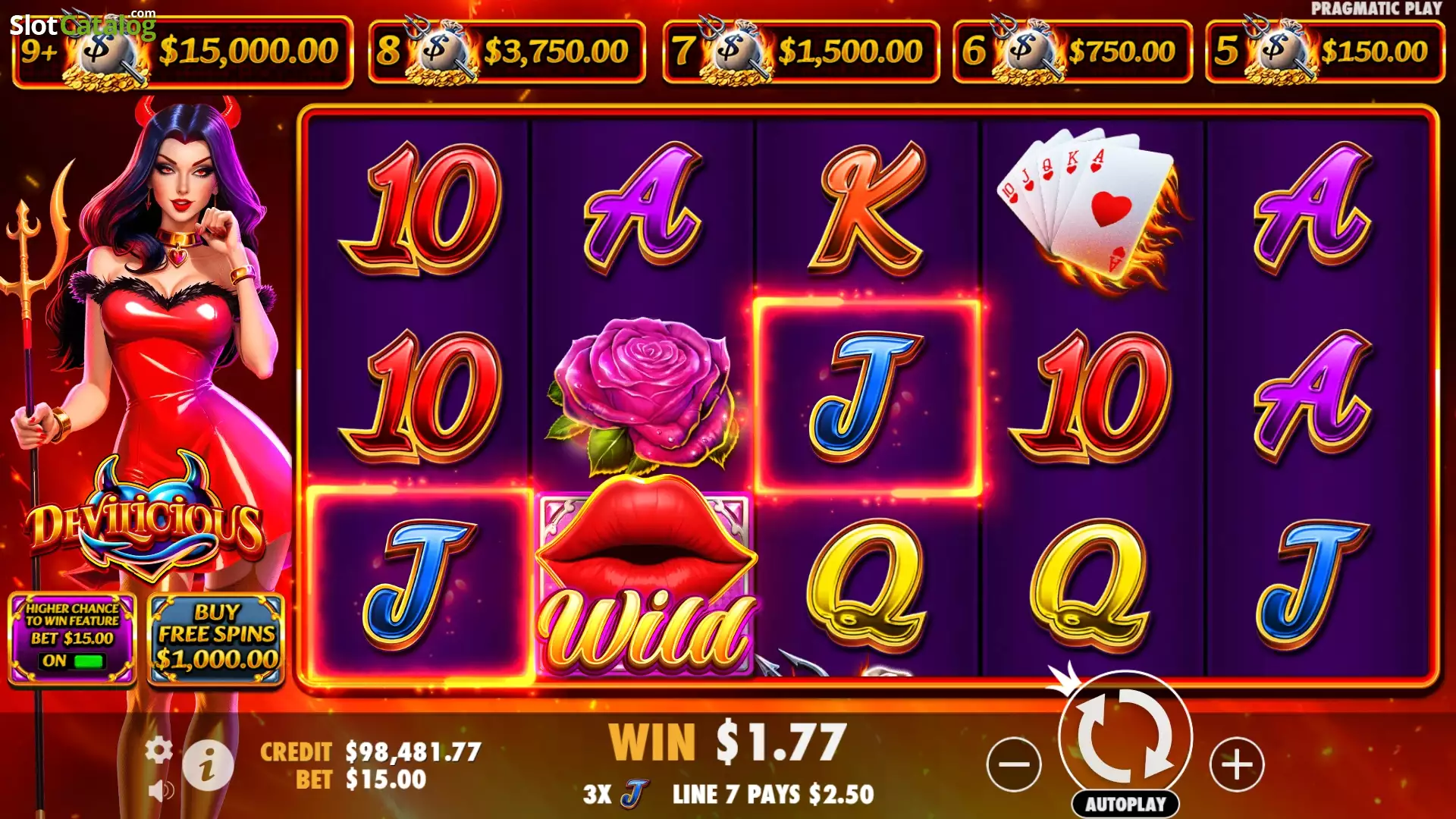Click the 8 money bags $3,750.00 prize

[x=507, y=51]
